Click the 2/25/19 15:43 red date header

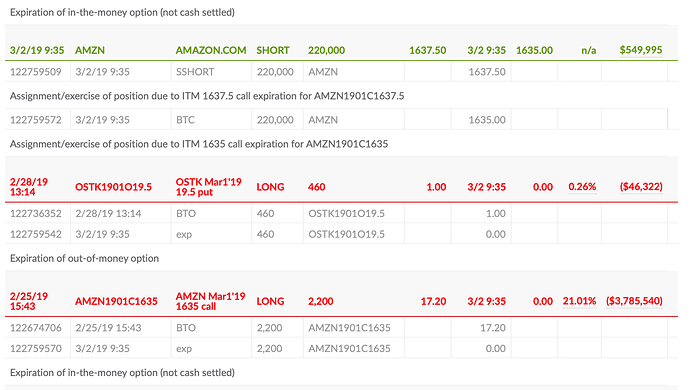pyautogui.click(x=29, y=301)
